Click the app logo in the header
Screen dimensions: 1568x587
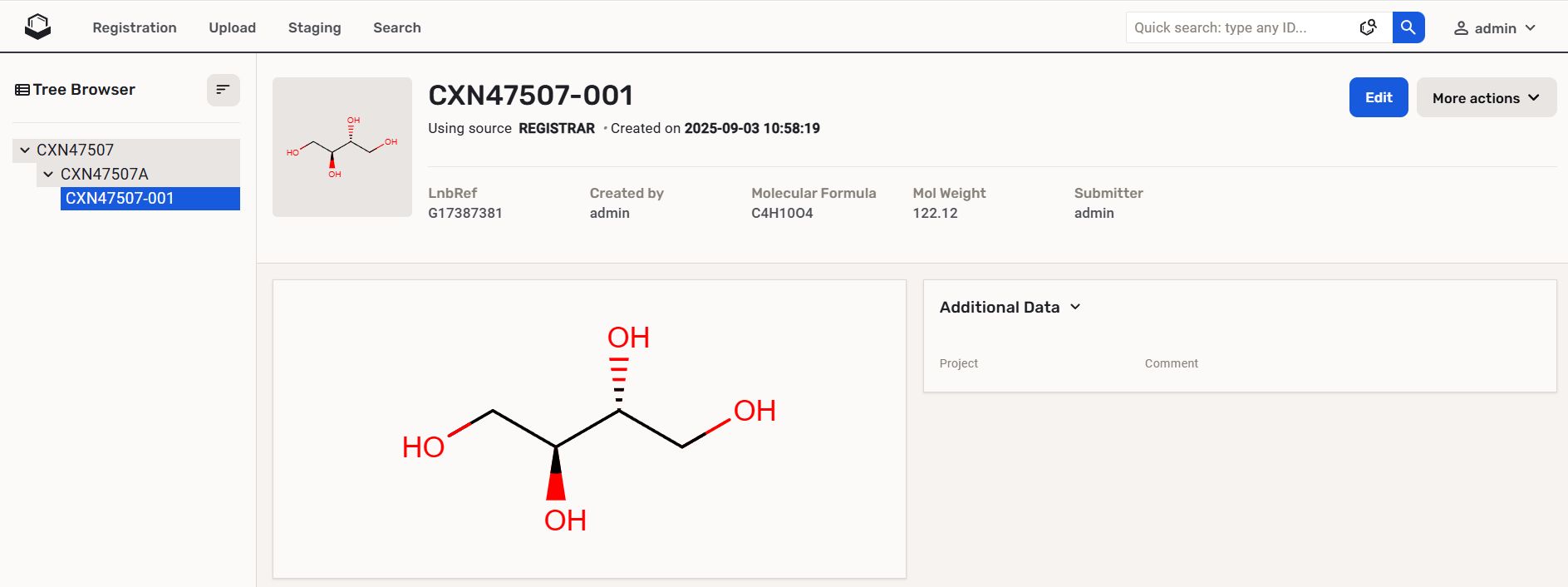pyautogui.click(x=38, y=27)
